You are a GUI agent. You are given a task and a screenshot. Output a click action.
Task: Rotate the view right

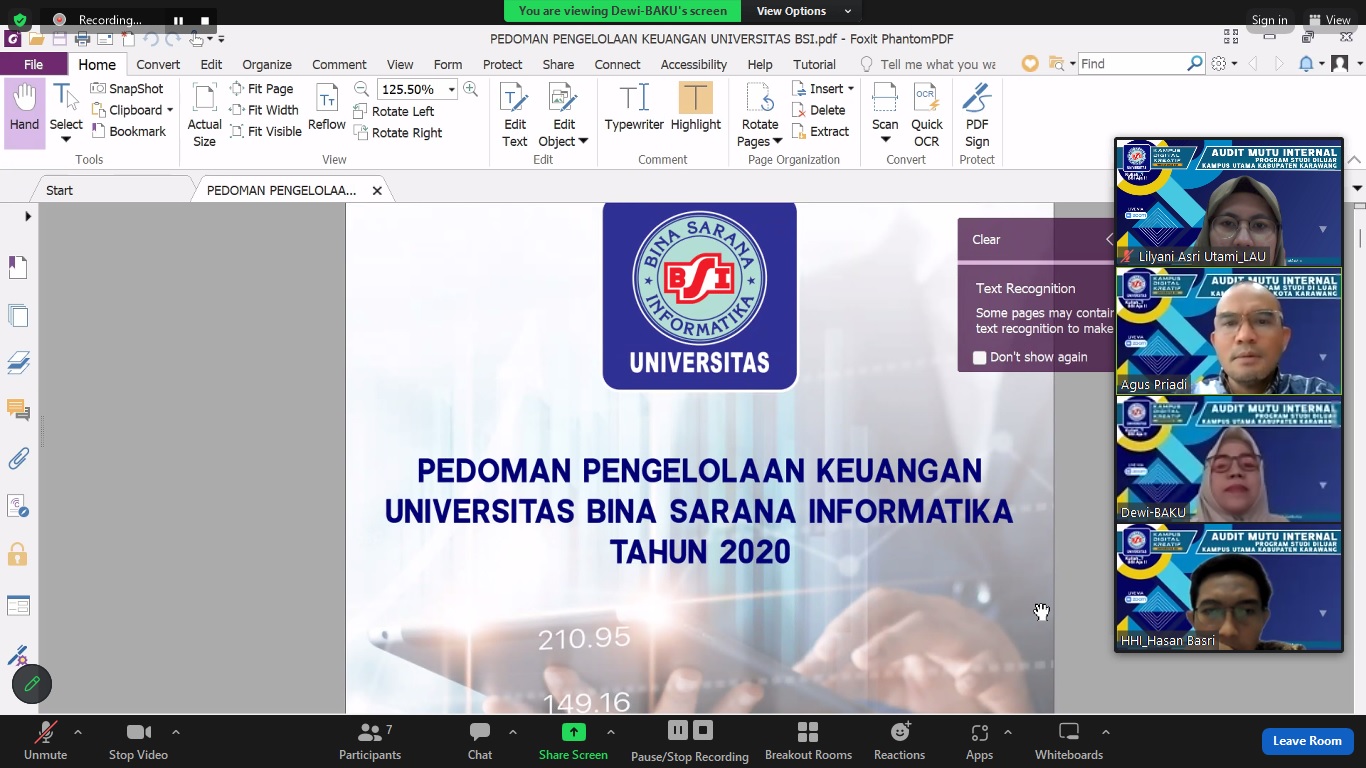(x=398, y=132)
